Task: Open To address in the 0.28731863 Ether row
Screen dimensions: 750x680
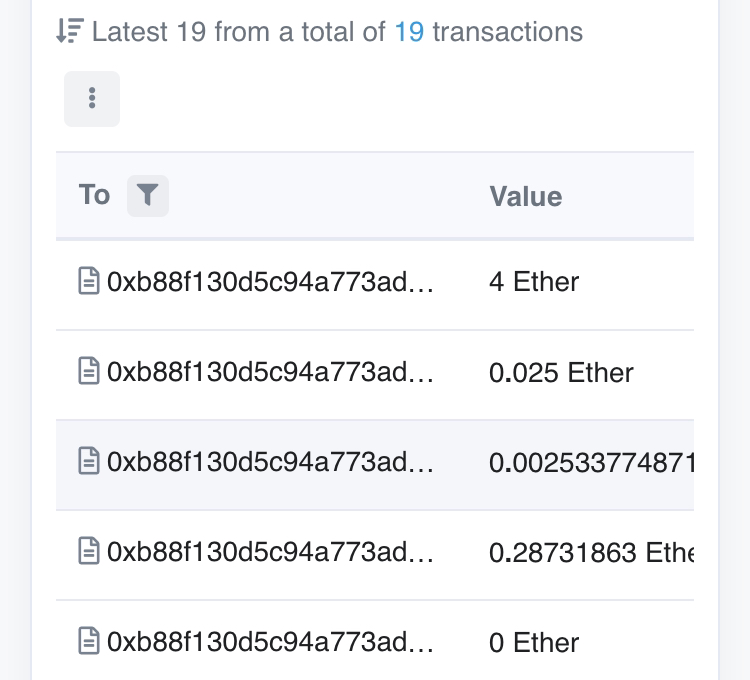Action: tap(270, 551)
